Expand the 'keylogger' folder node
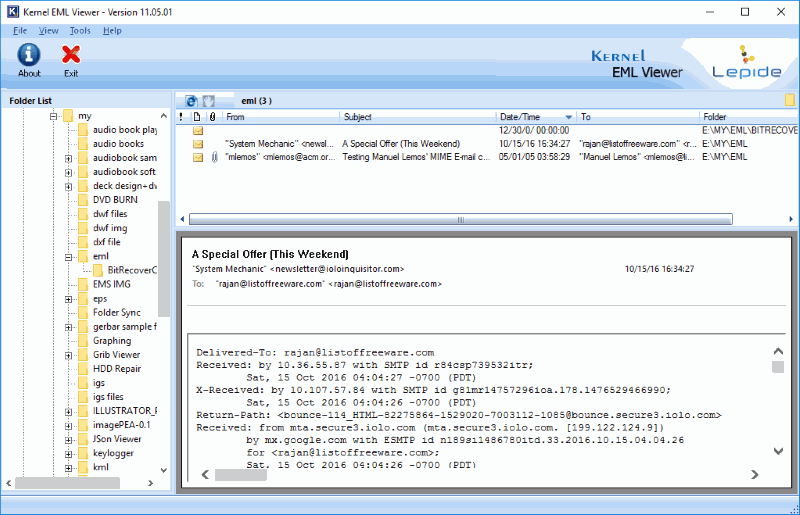 click(x=68, y=454)
